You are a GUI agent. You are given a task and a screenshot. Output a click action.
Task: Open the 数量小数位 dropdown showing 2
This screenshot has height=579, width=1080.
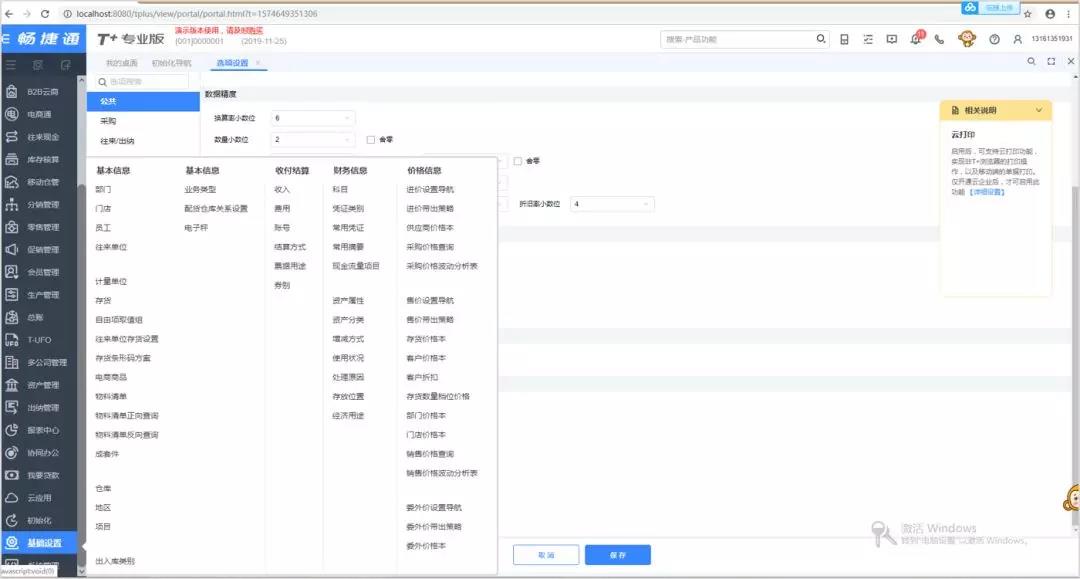(313, 140)
